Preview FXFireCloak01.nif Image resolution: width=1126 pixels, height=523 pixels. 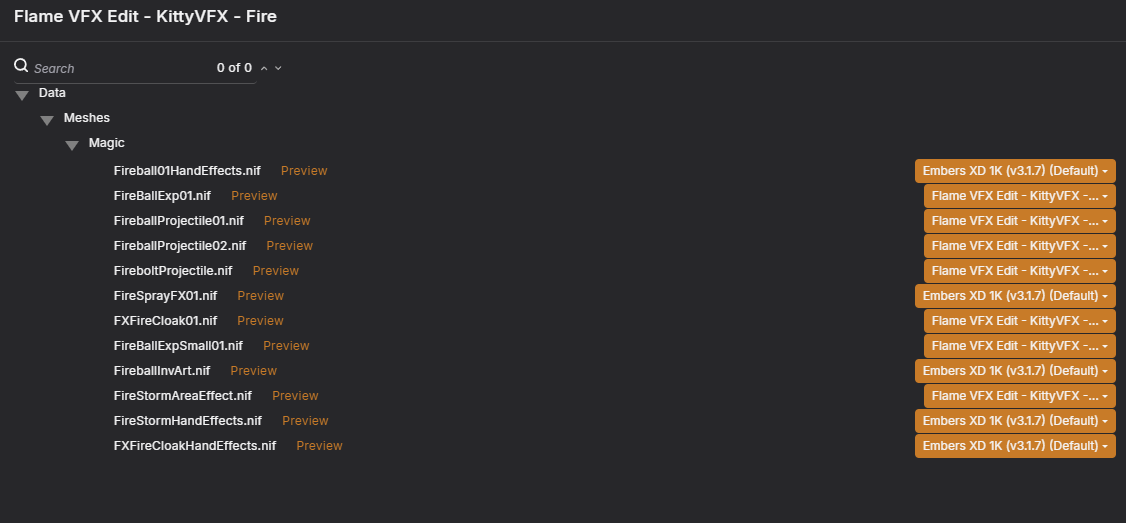[261, 321]
